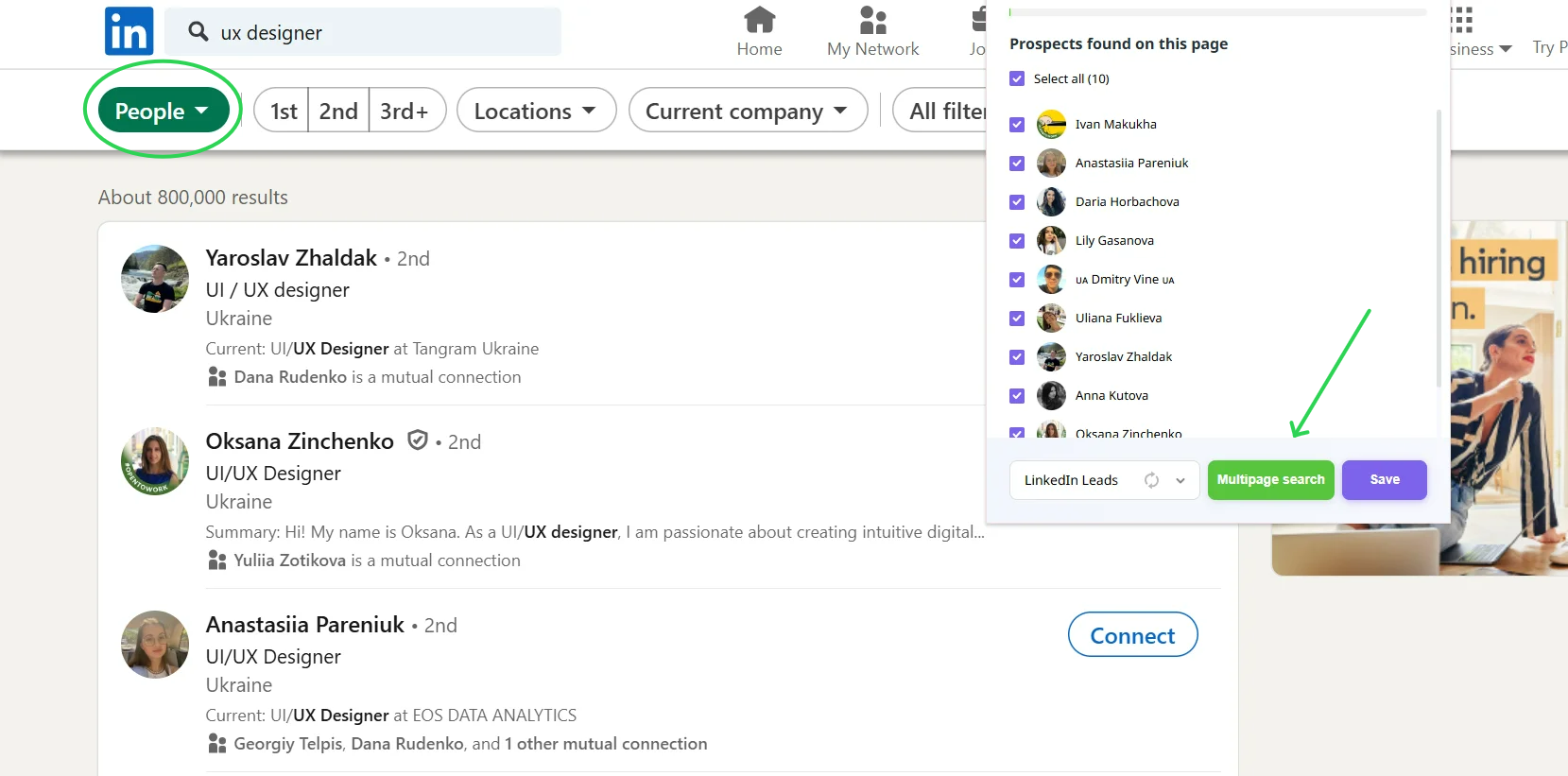Click Yaroslav Zhaldak's profile photo thumbnail
This screenshot has width=1568, height=776.
[155, 279]
